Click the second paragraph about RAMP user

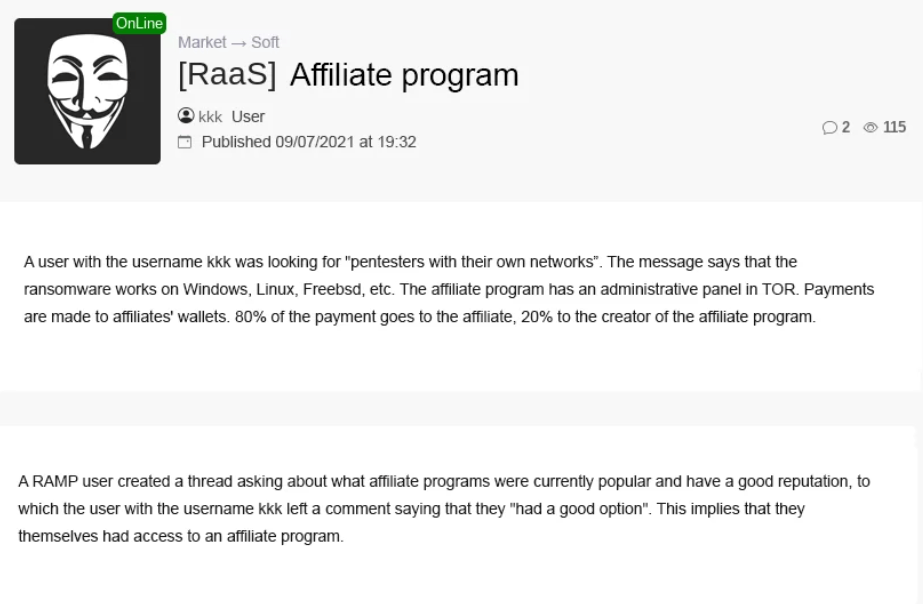coord(444,509)
